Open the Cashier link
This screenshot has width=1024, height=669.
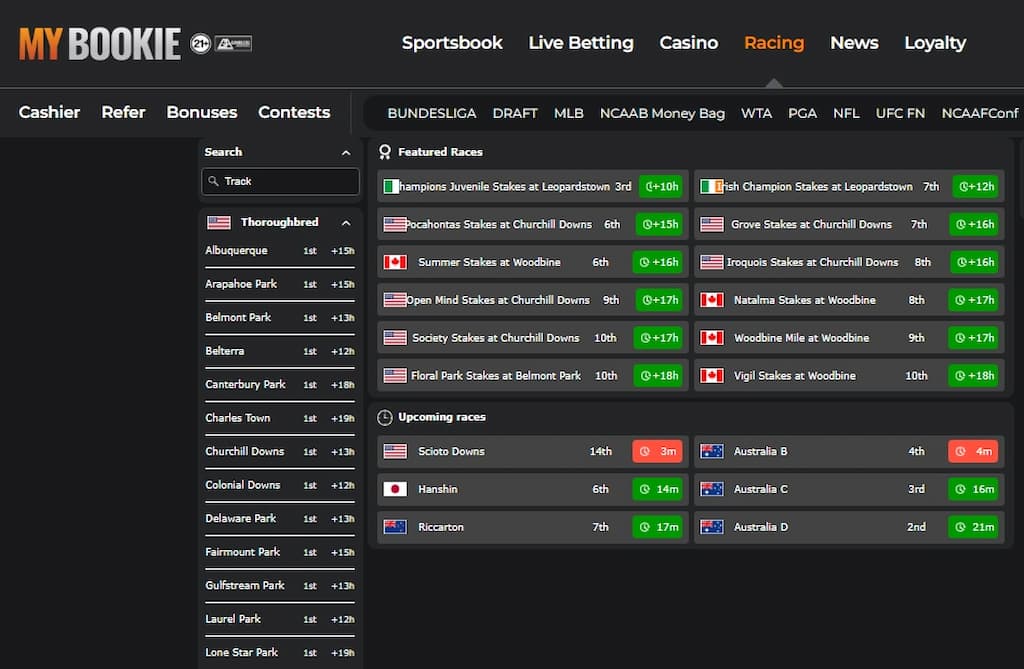pyautogui.click(x=49, y=112)
